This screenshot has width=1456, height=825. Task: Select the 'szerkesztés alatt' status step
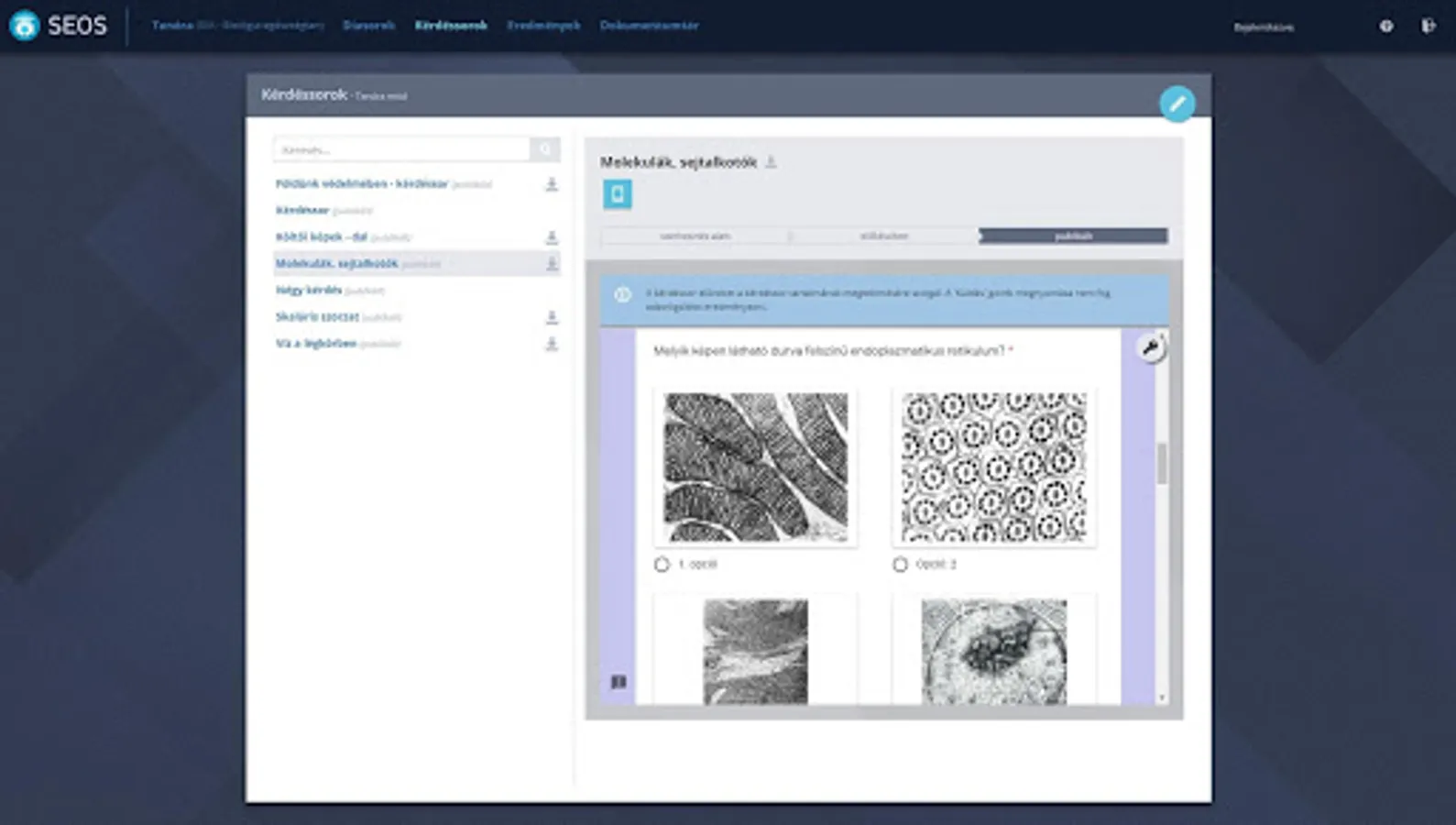(695, 236)
